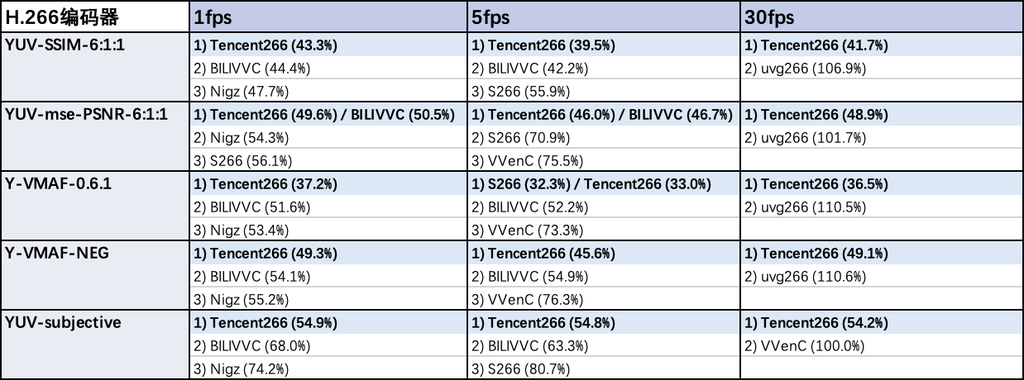Select cell S266 (32.3%) / Tencent266 (33.0%)

coord(604,184)
